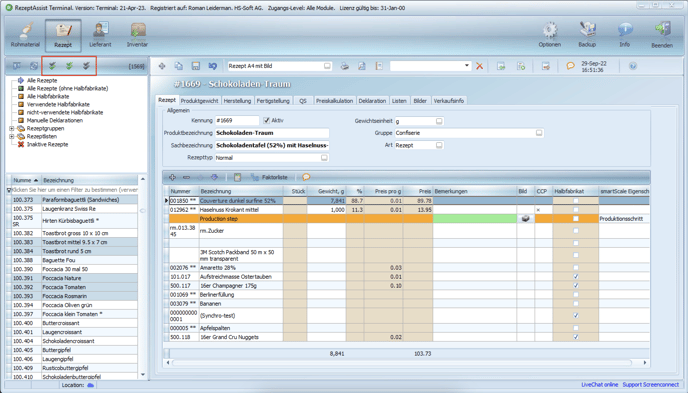
Task: Toggle Halbfabrikat checkbox for Amaretto 28% row
Action: tap(576, 268)
